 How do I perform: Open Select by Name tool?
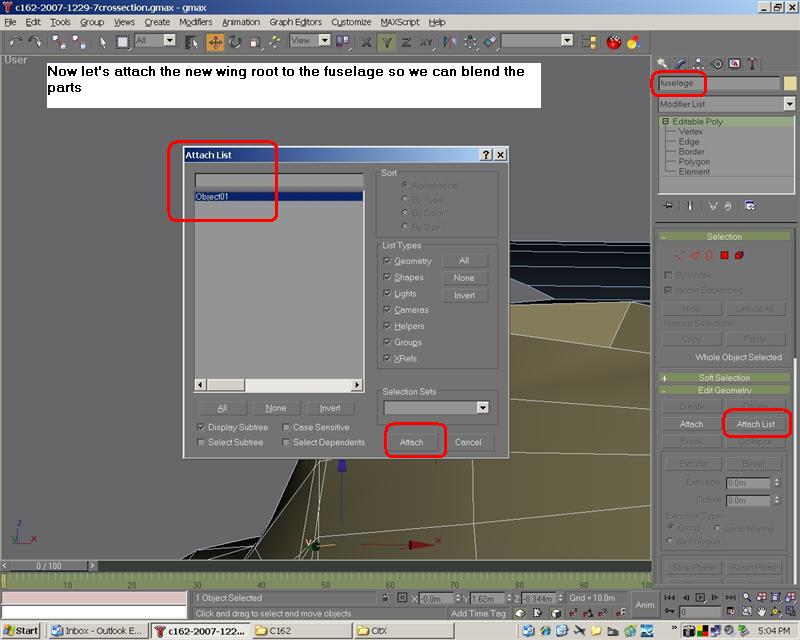click(x=191, y=42)
